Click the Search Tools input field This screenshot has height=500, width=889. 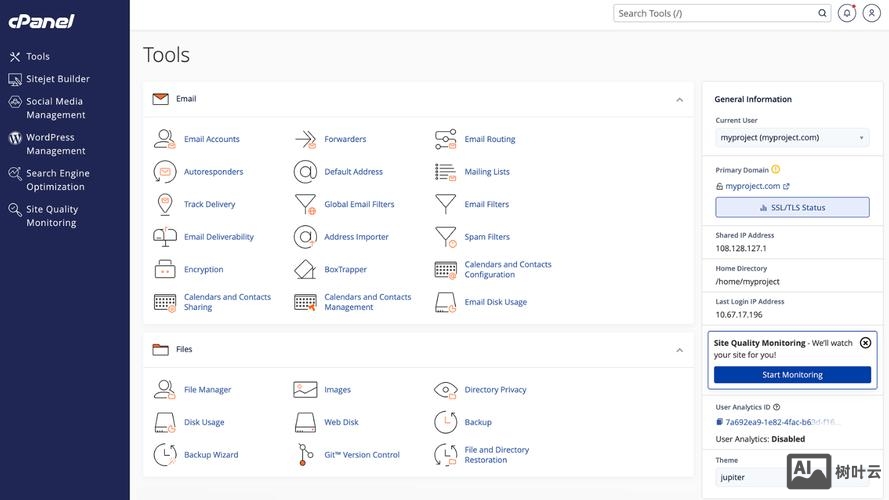715,13
